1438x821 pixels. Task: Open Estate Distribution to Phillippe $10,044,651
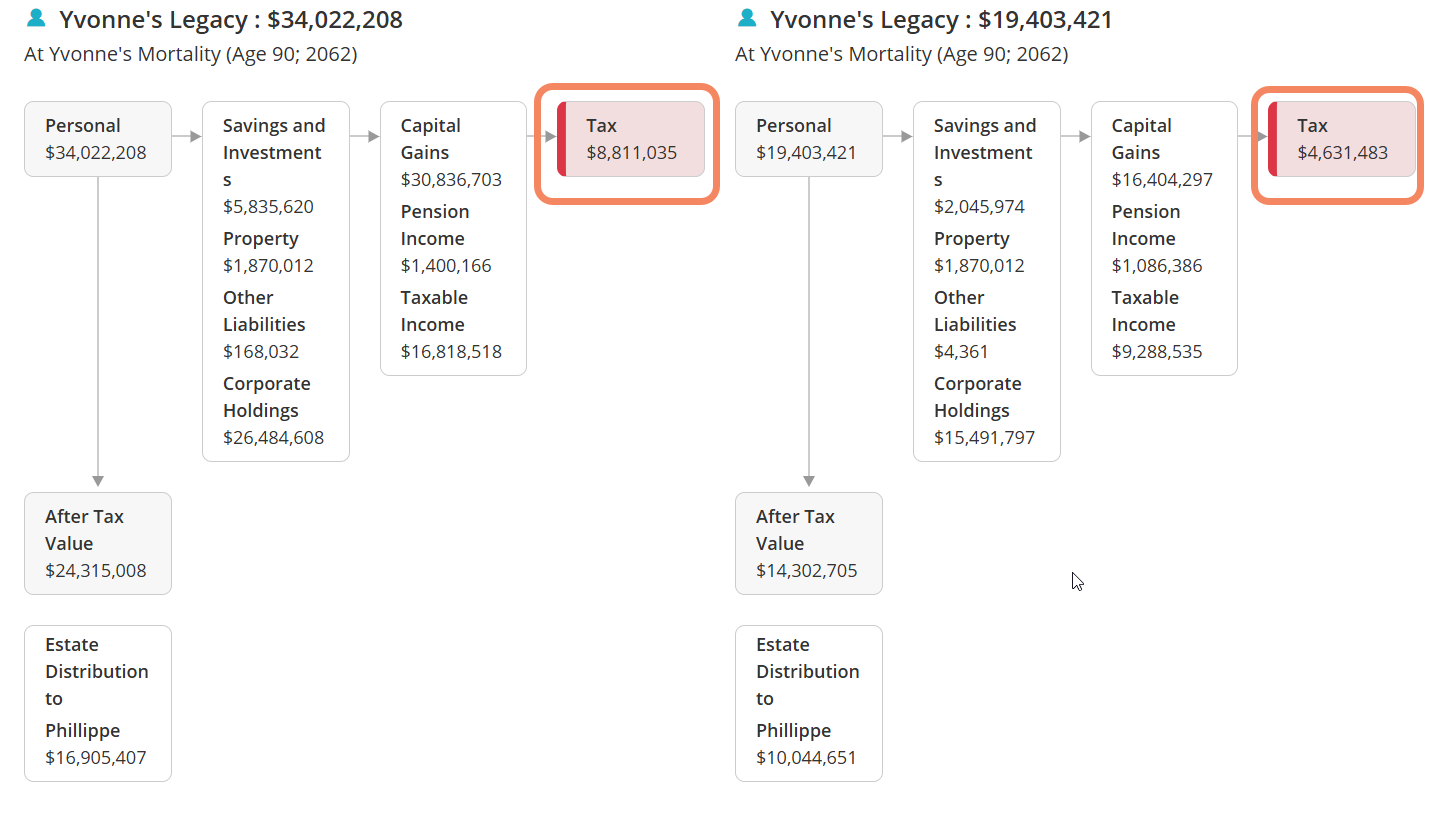(808, 702)
